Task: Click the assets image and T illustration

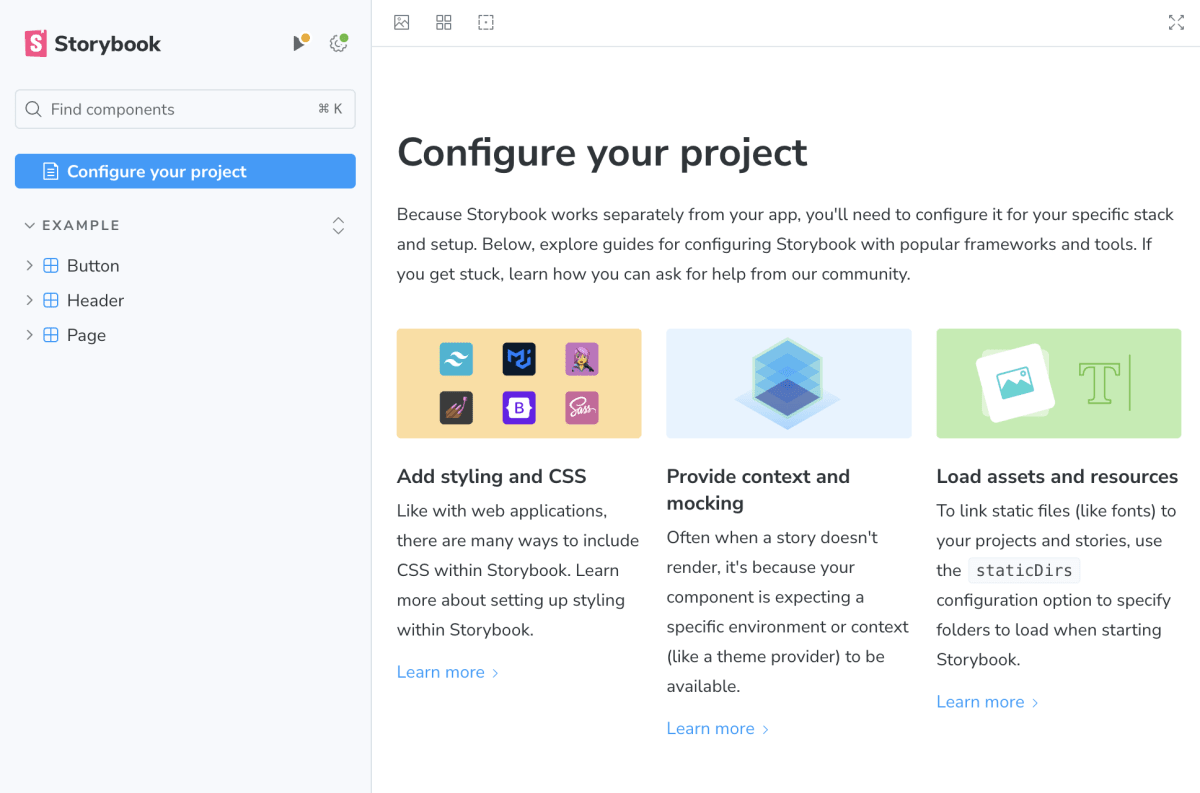Action: (1058, 383)
